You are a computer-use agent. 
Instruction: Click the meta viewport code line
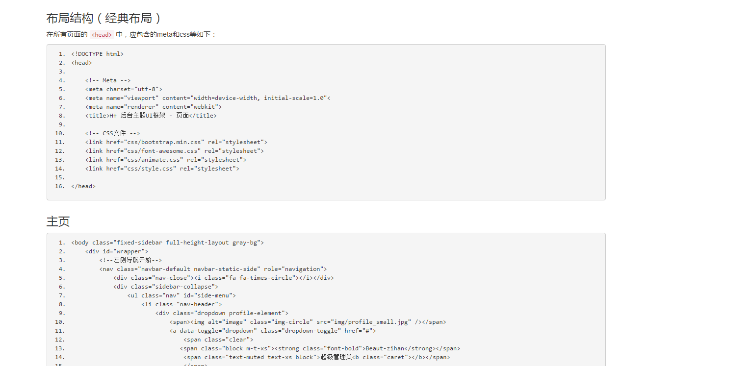pos(208,98)
